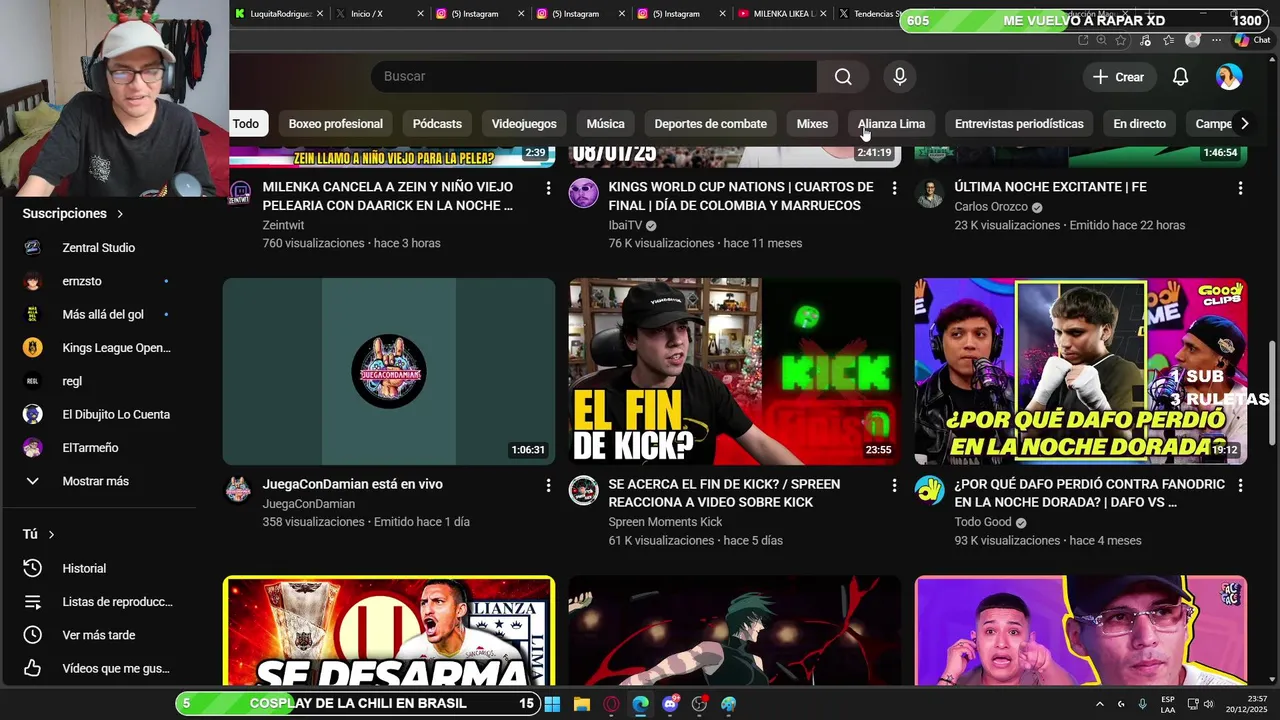Click the Crear button
This screenshot has width=1280, height=720.
click(1119, 77)
